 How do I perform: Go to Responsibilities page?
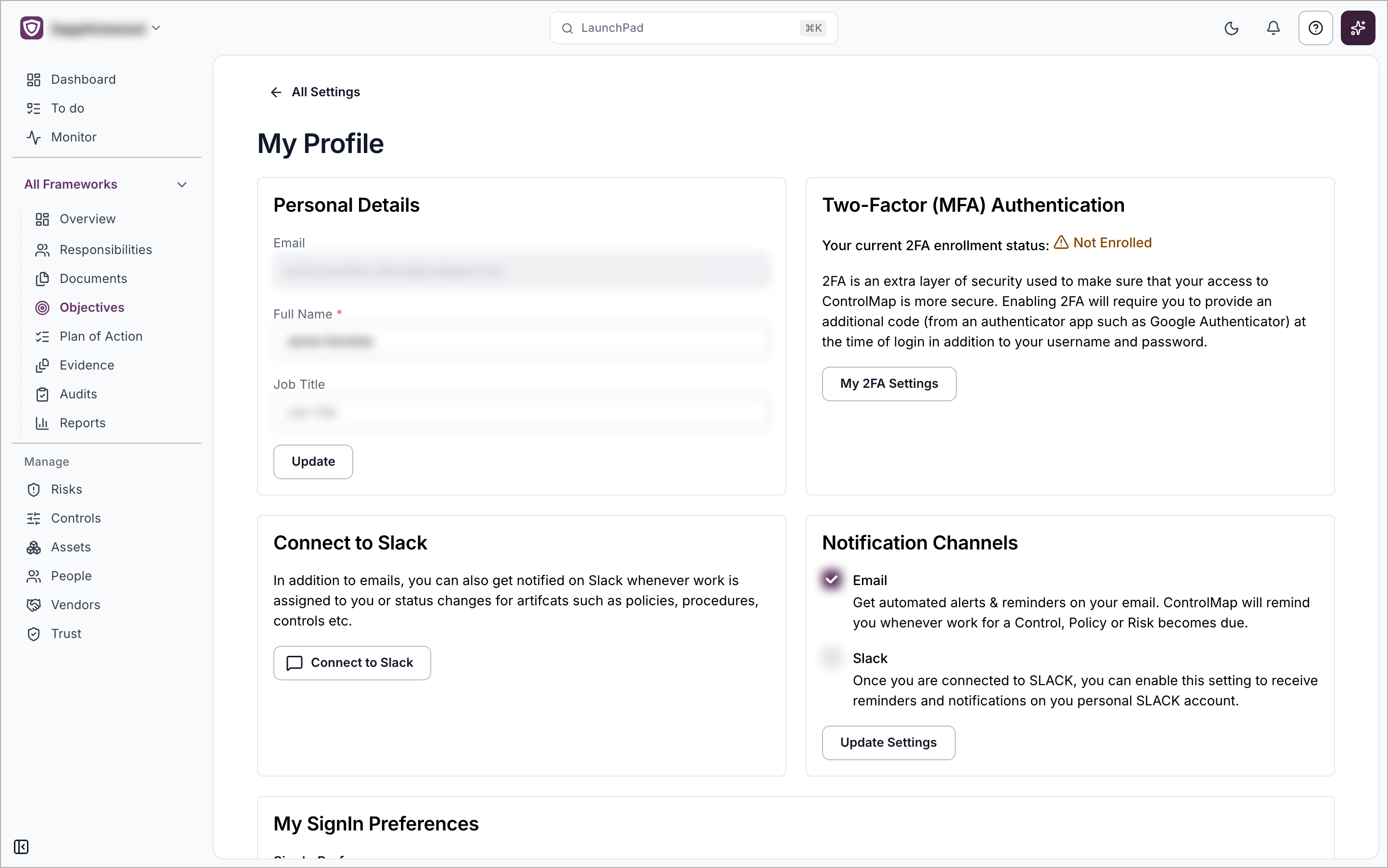click(106, 250)
